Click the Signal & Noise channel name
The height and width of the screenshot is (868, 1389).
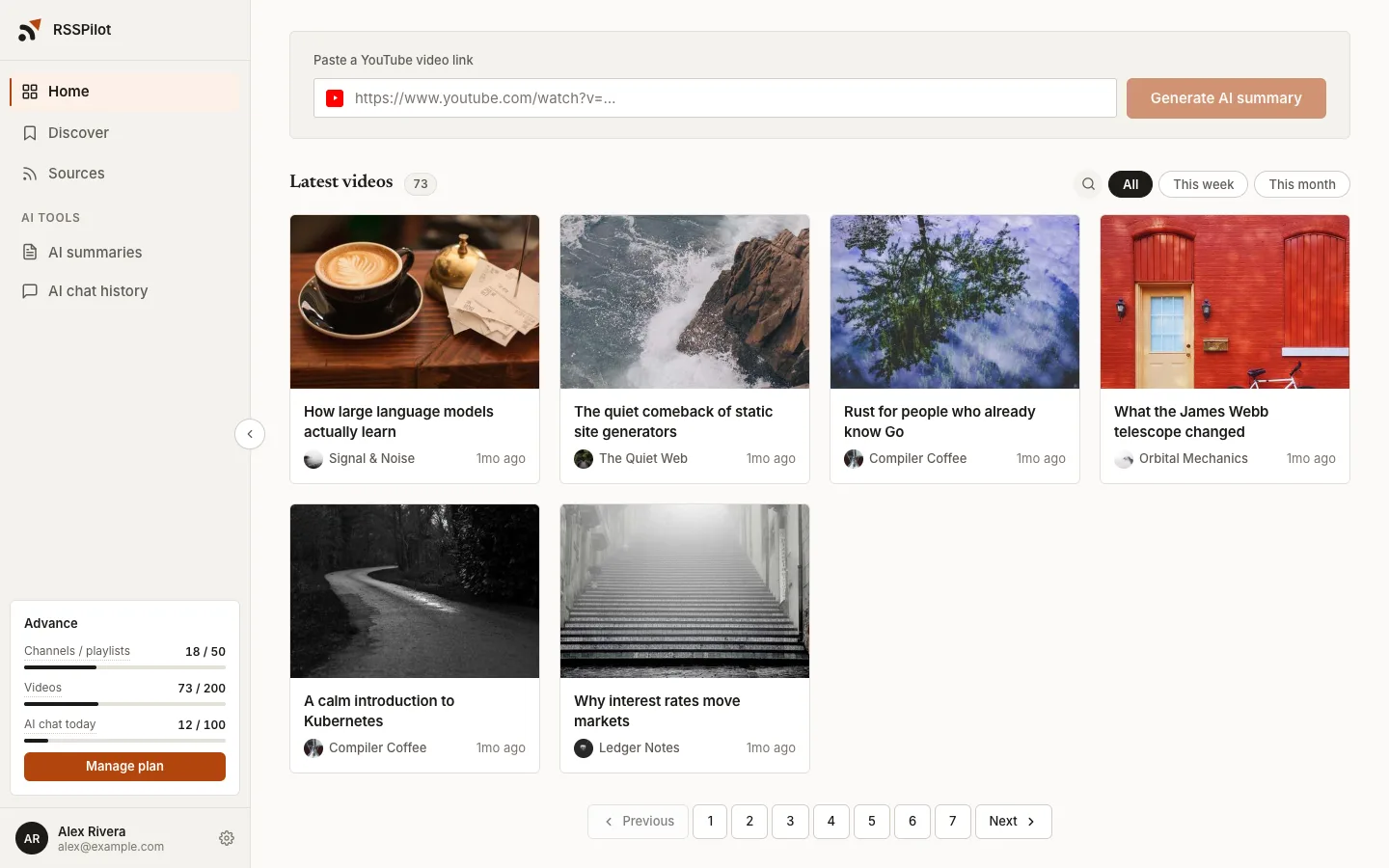point(371,459)
